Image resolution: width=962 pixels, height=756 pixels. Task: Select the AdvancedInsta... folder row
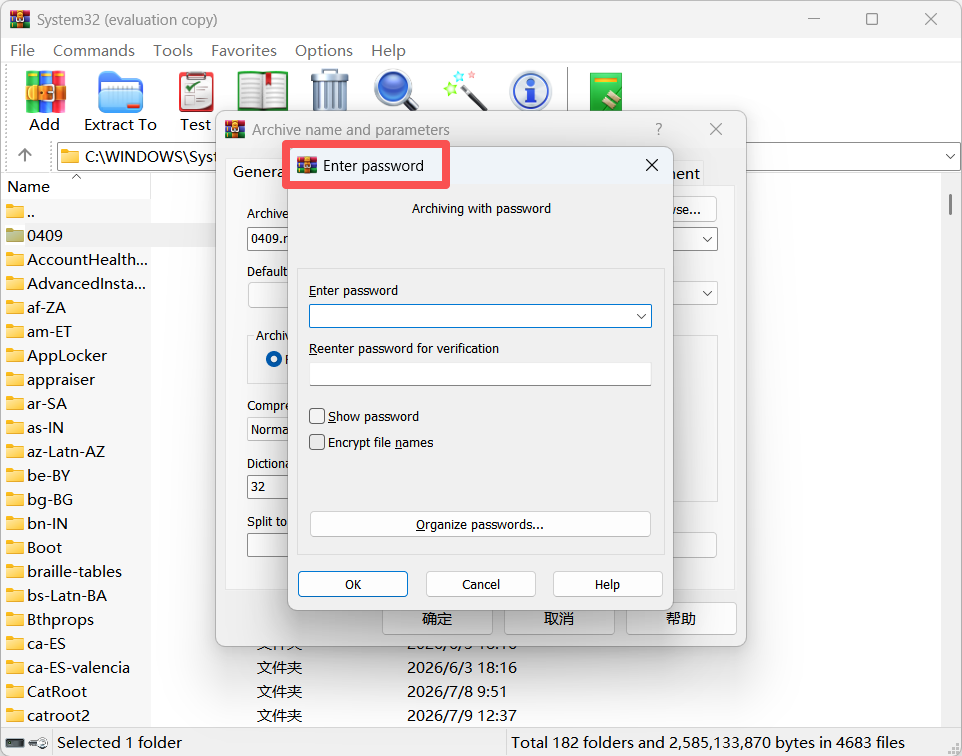pyautogui.click(x=77, y=284)
